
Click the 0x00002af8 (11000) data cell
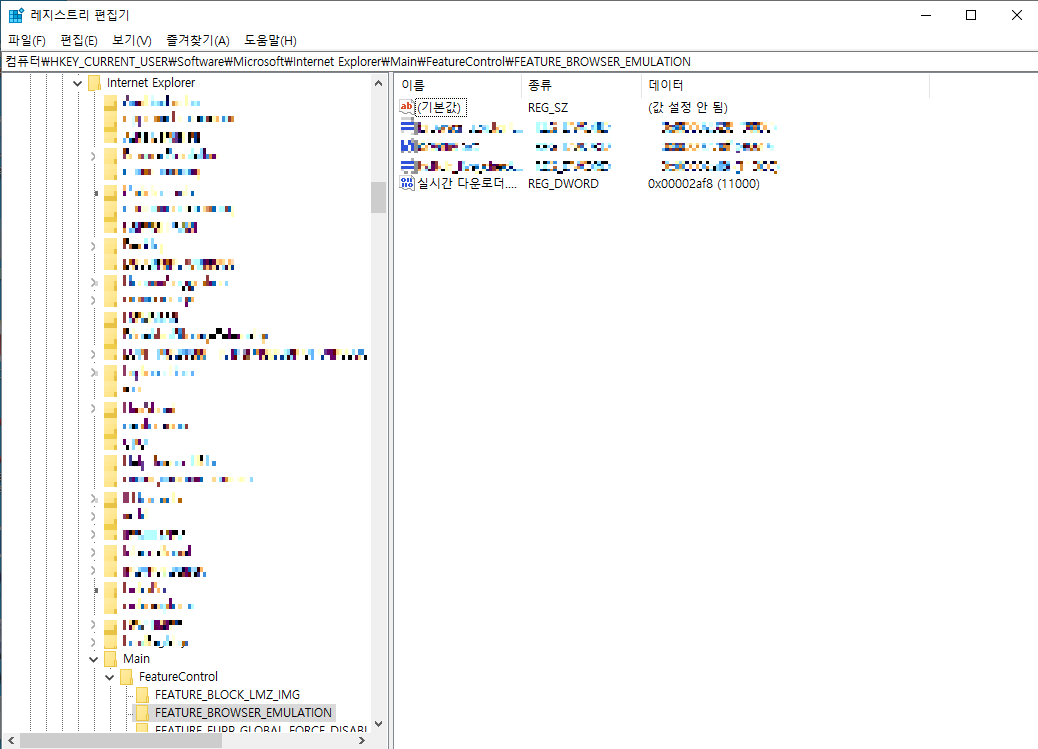point(704,183)
